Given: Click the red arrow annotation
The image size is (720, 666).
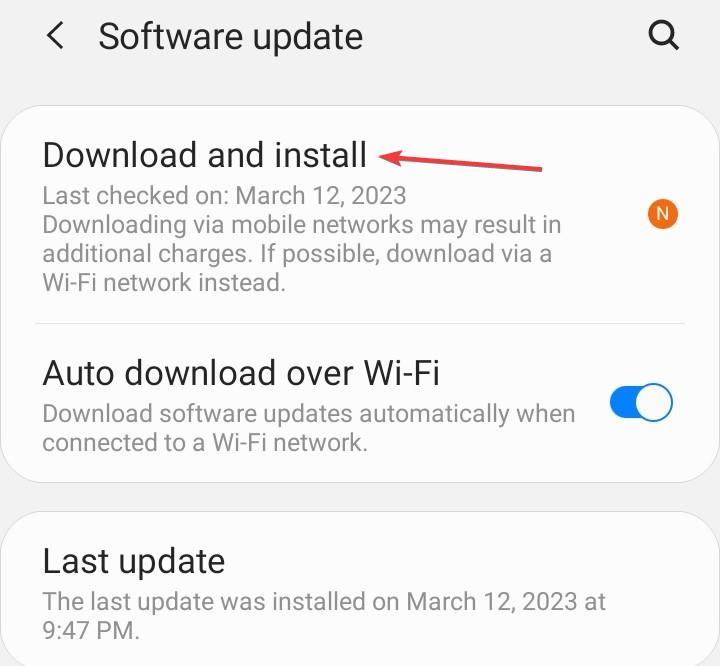Looking at the screenshot, I should pos(461,161).
